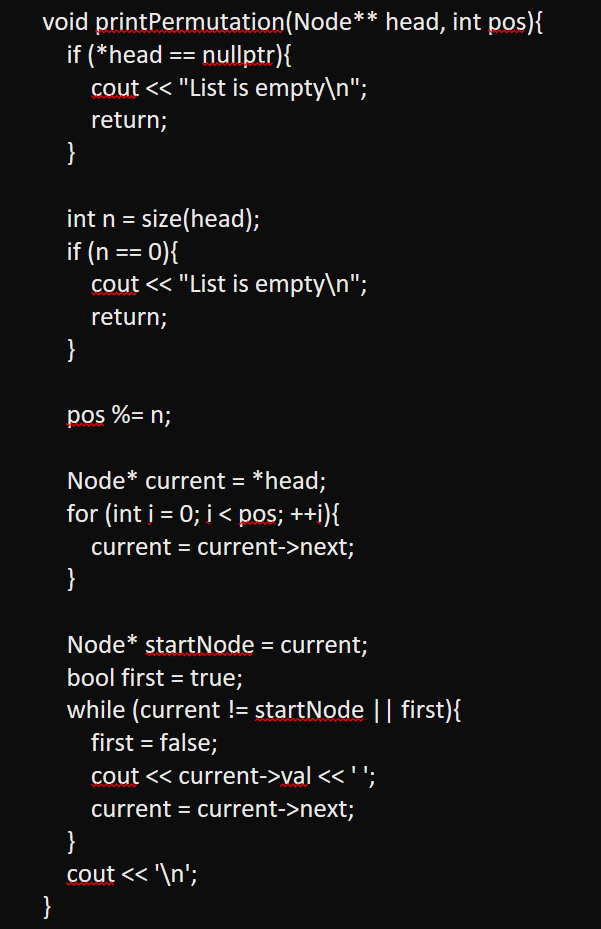Click the first = false statement
This screenshot has width=601, height=929.
(153, 743)
